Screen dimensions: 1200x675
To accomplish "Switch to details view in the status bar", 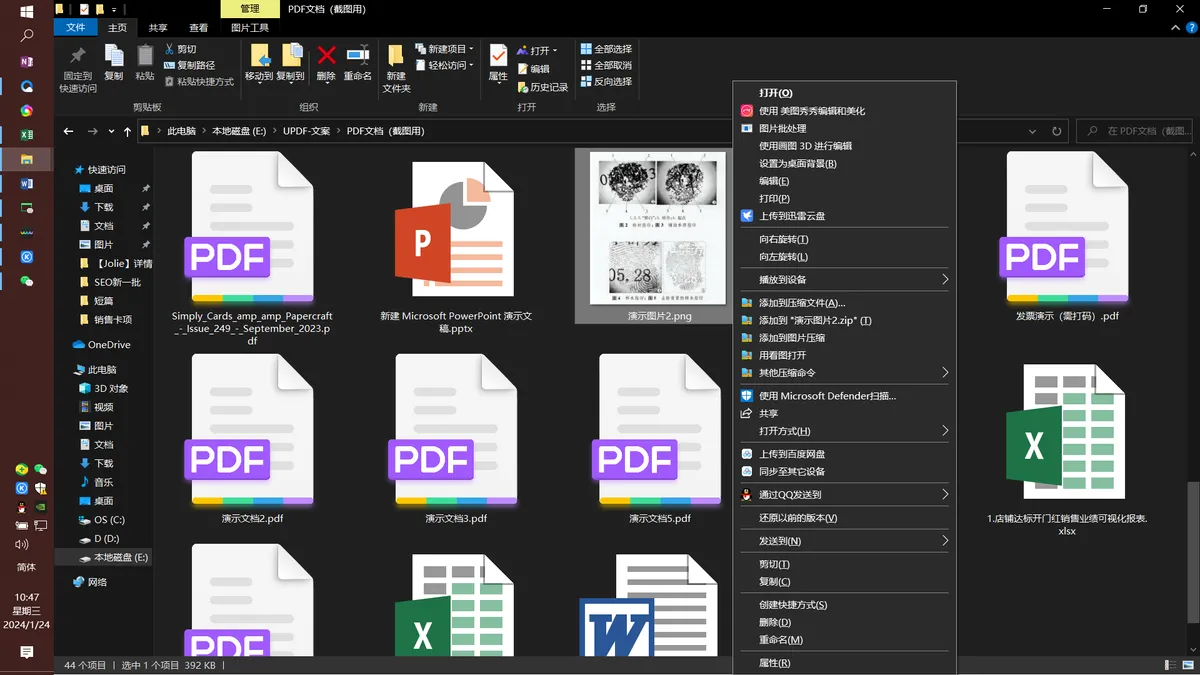I will pyautogui.click(x=1171, y=665).
